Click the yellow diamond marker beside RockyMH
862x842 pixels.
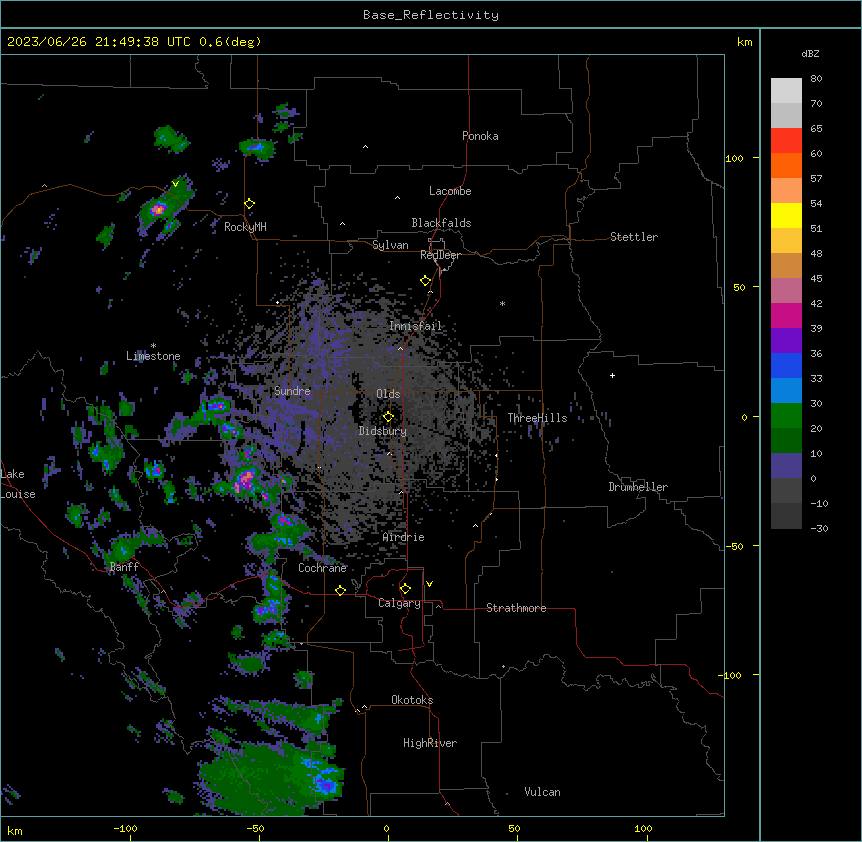(250, 204)
